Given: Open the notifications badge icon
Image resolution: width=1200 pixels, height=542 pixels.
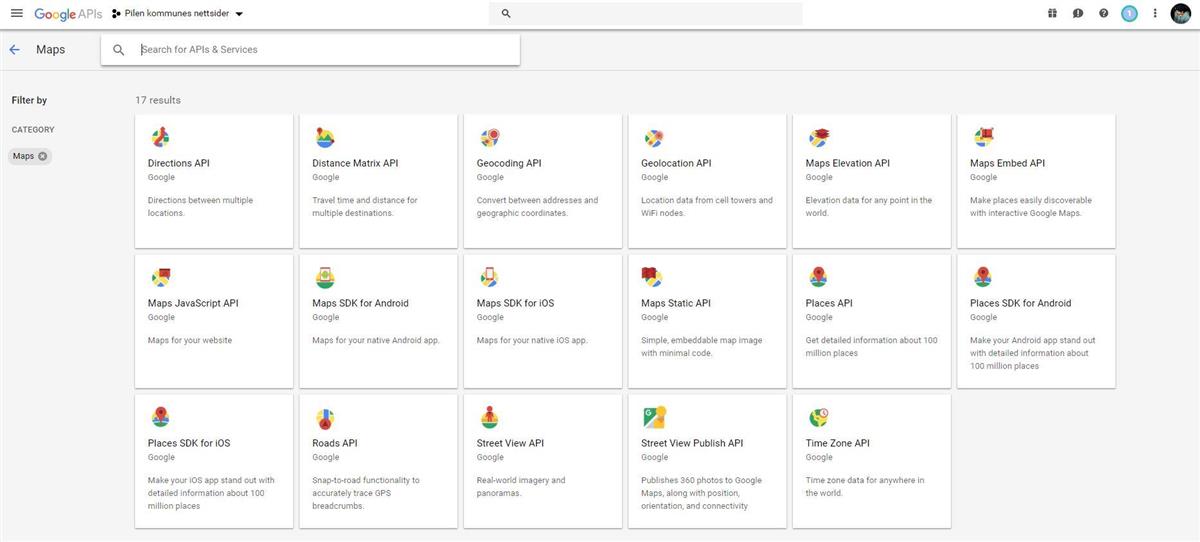Looking at the screenshot, I should (x=1129, y=14).
